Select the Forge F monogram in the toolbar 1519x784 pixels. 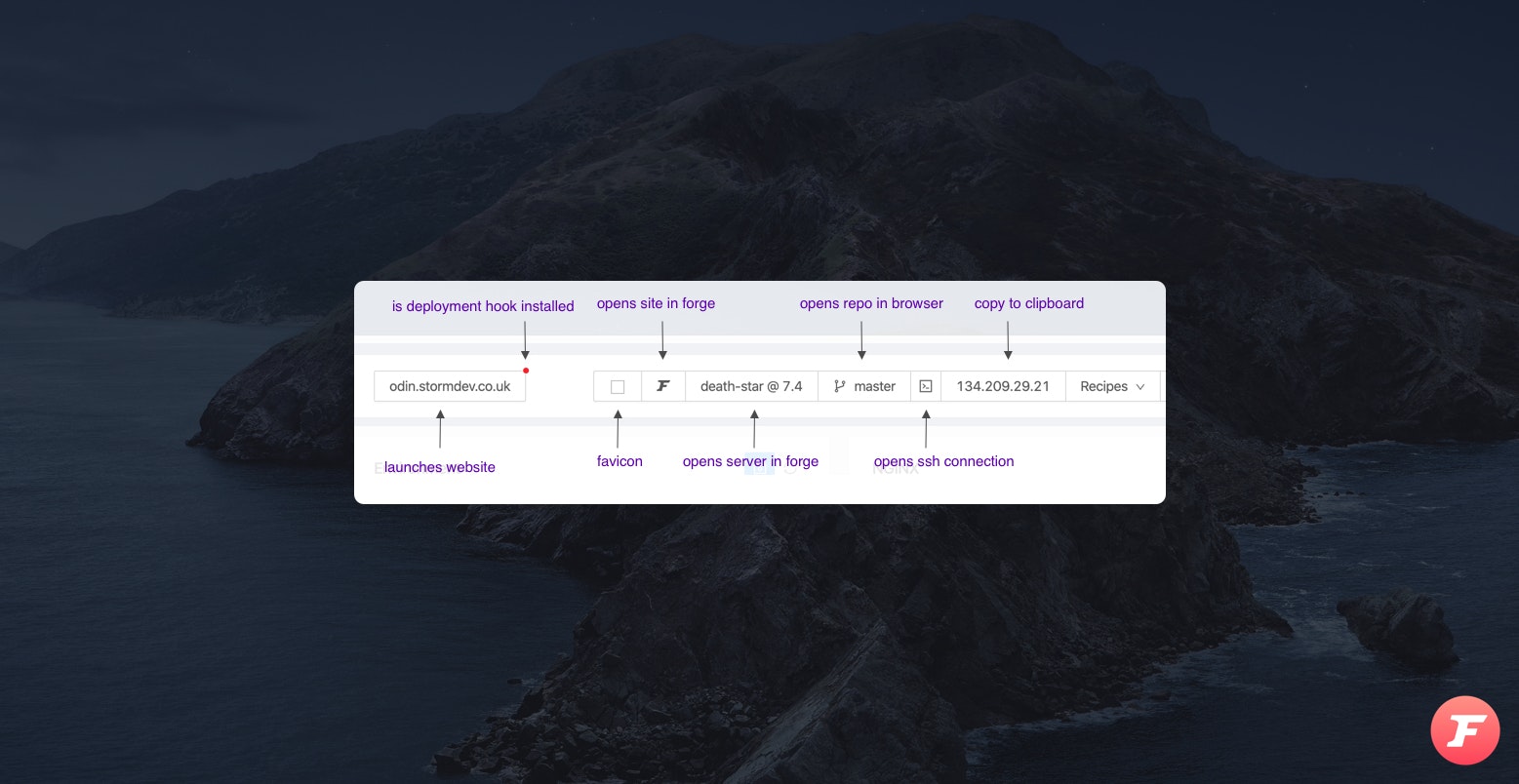pos(662,386)
